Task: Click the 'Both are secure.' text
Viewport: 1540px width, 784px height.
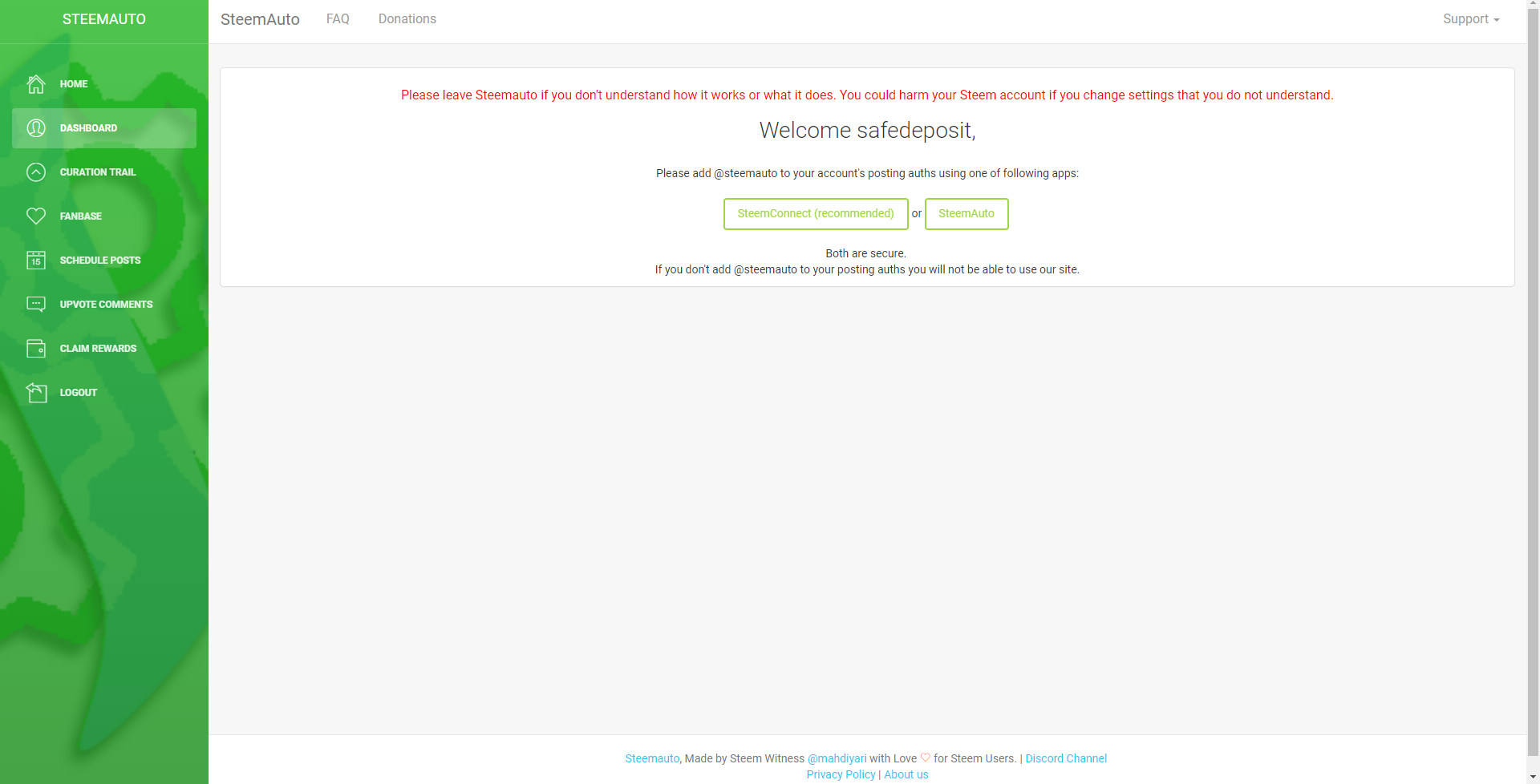Action: coord(866,253)
